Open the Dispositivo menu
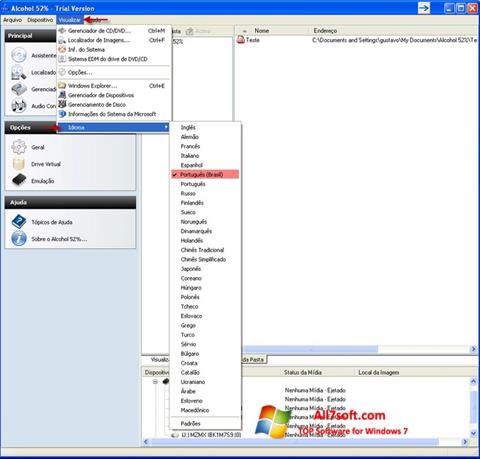Viewport: 480px width, 459px height. click(x=40, y=20)
